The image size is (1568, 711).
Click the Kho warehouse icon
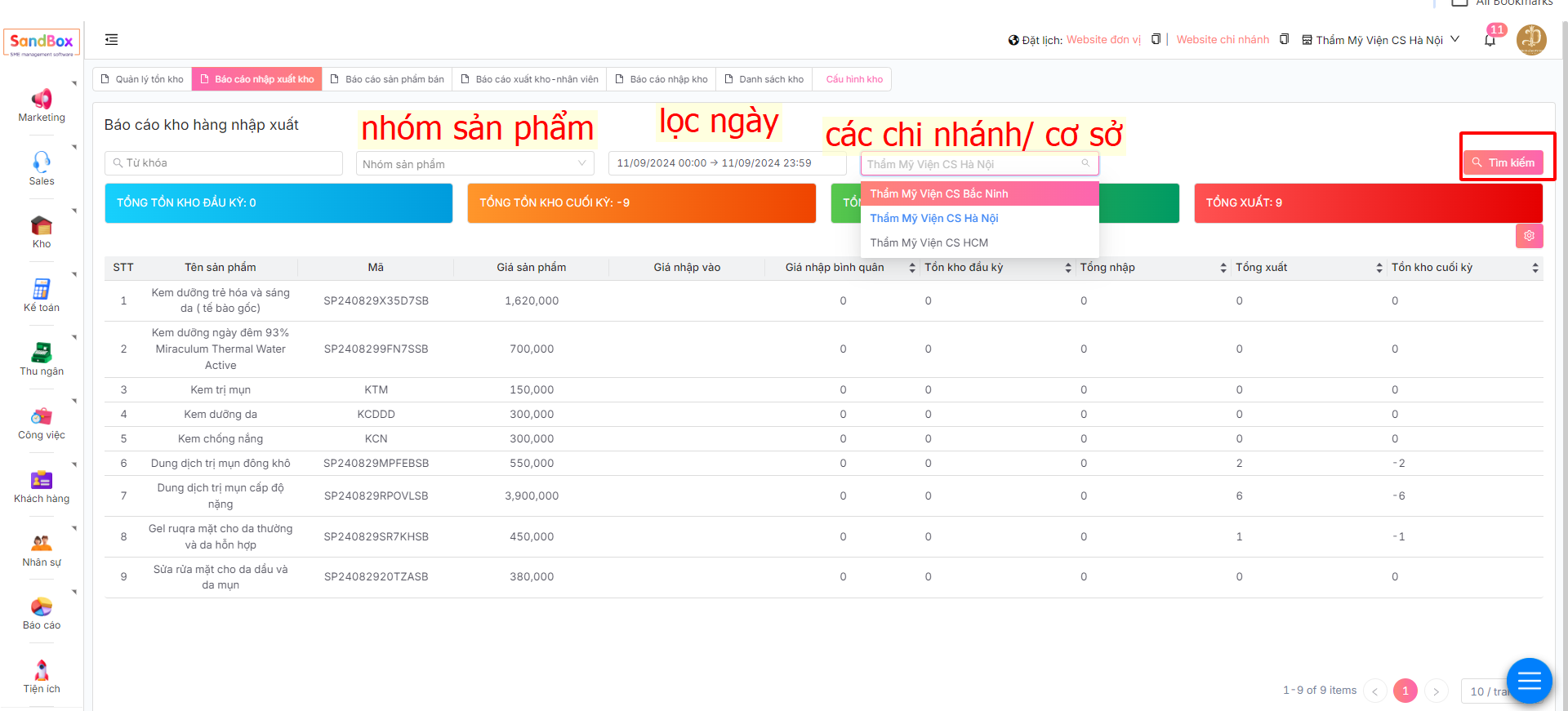point(42,226)
